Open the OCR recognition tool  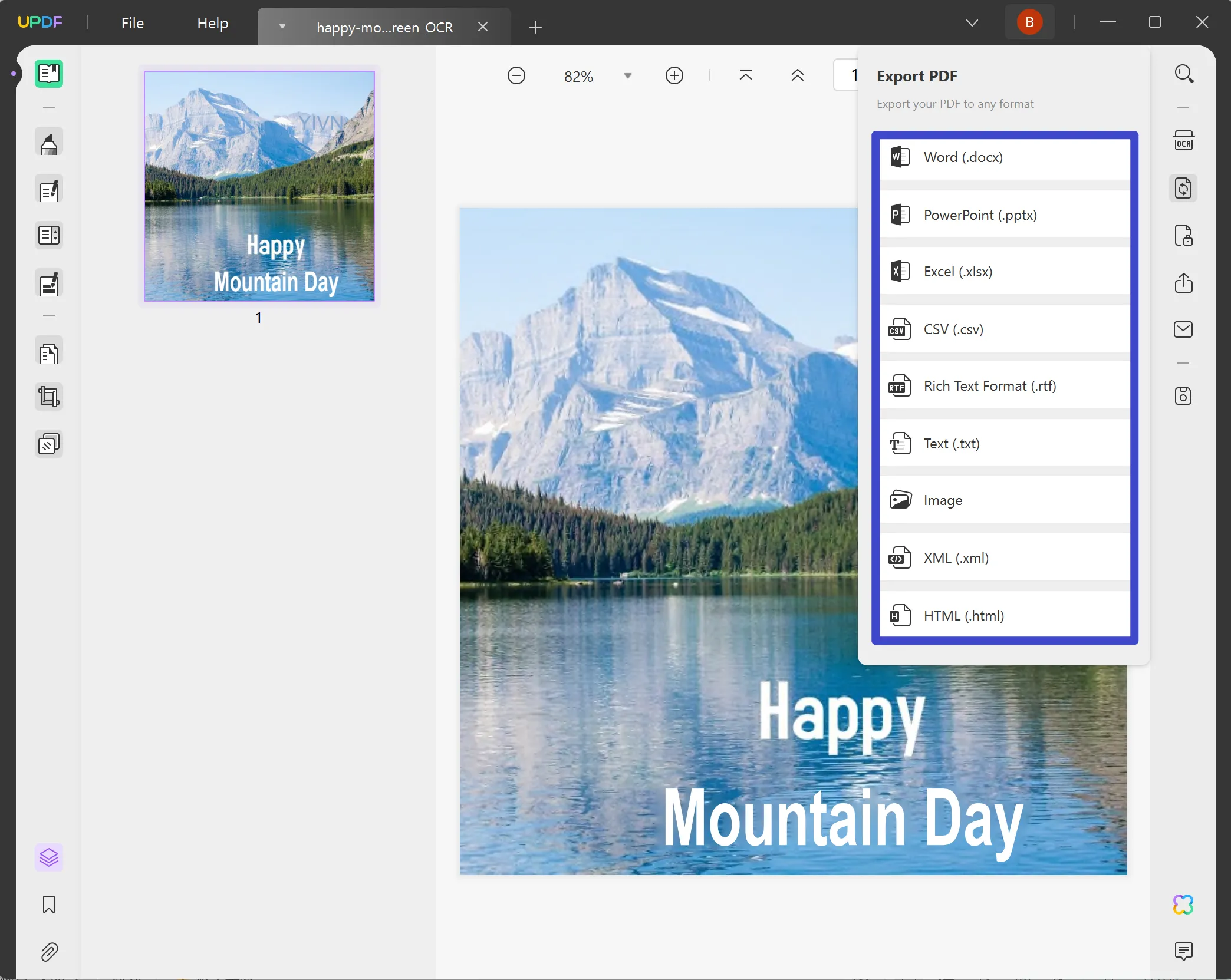pos(1183,141)
